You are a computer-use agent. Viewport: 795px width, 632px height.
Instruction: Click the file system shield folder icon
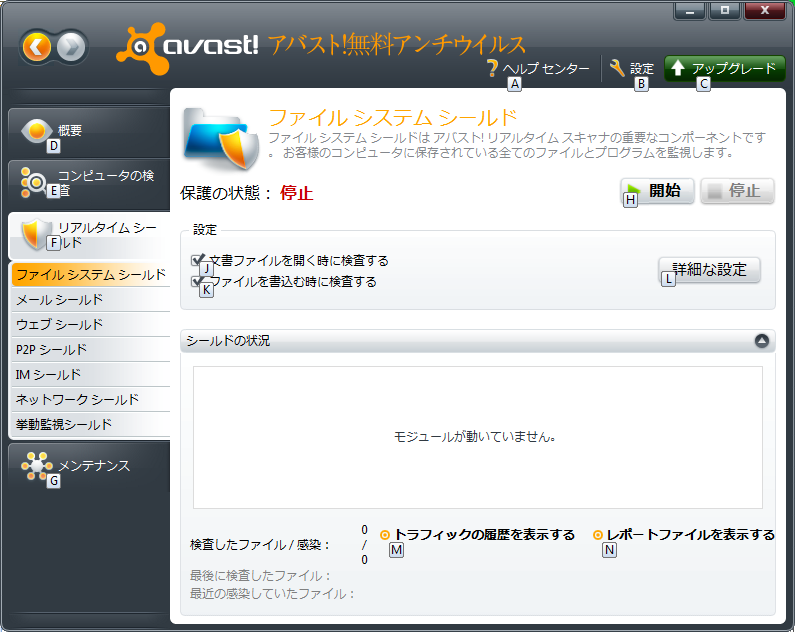[x=221, y=138]
